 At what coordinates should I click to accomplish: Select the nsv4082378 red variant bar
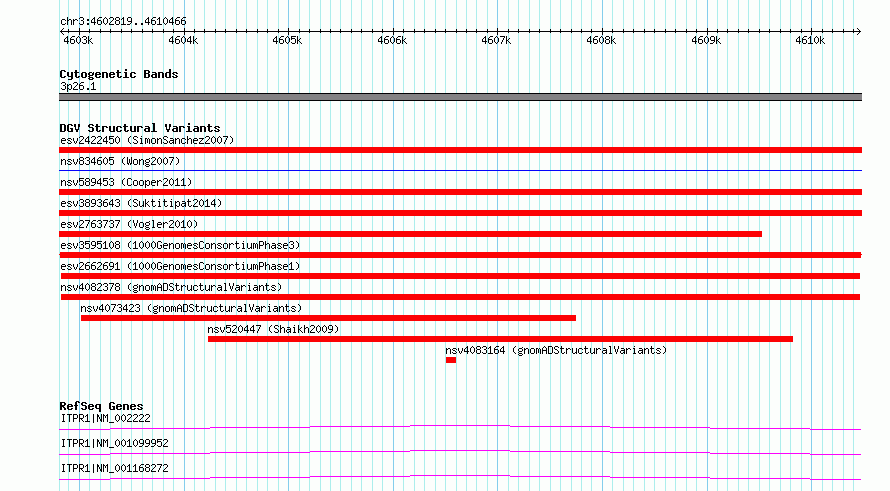click(x=460, y=297)
